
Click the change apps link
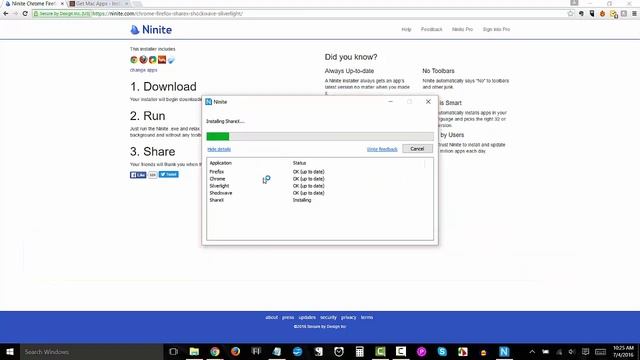tap(143, 70)
